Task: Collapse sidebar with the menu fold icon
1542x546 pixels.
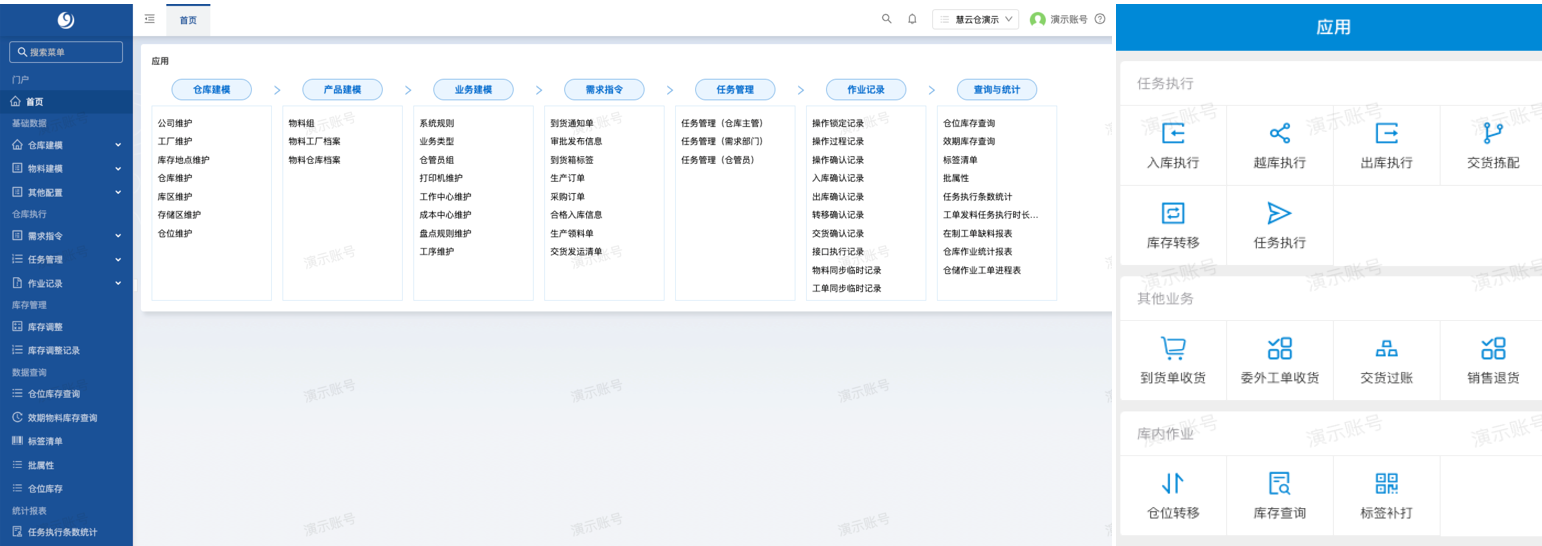Action: [x=149, y=19]
